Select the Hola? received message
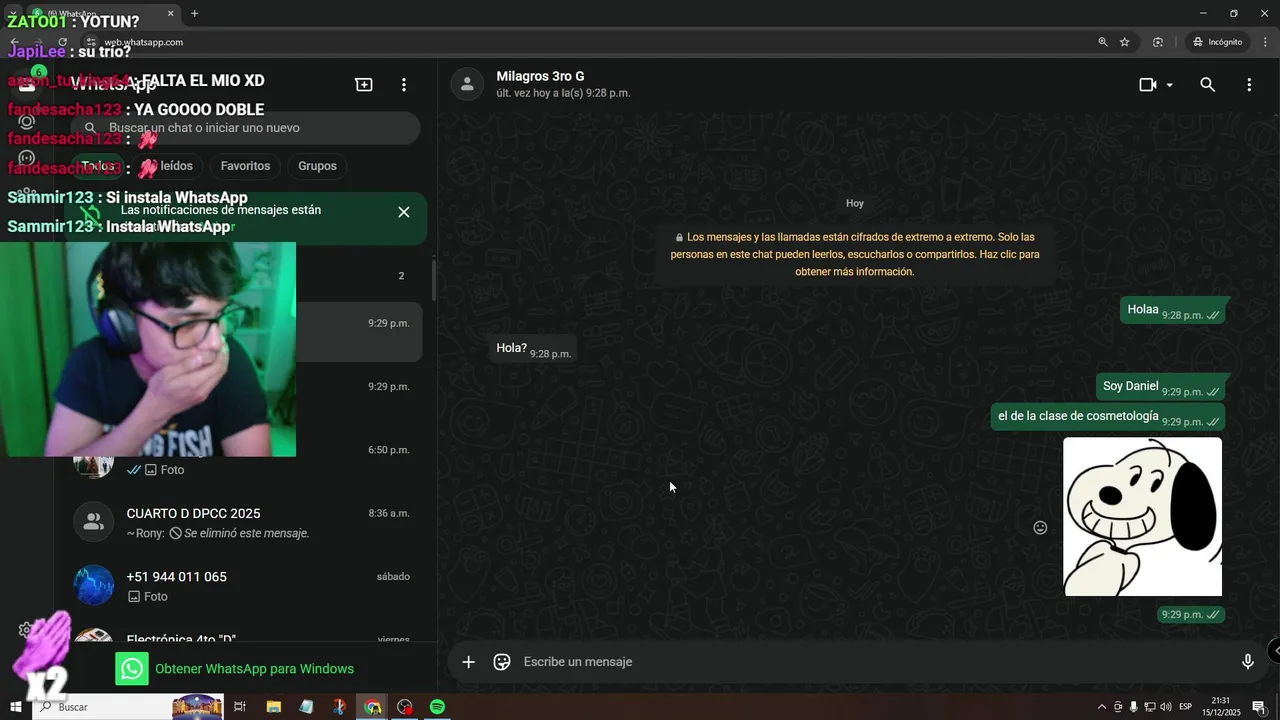Viewport: 1280px width, 720px height. pos(532,349)
